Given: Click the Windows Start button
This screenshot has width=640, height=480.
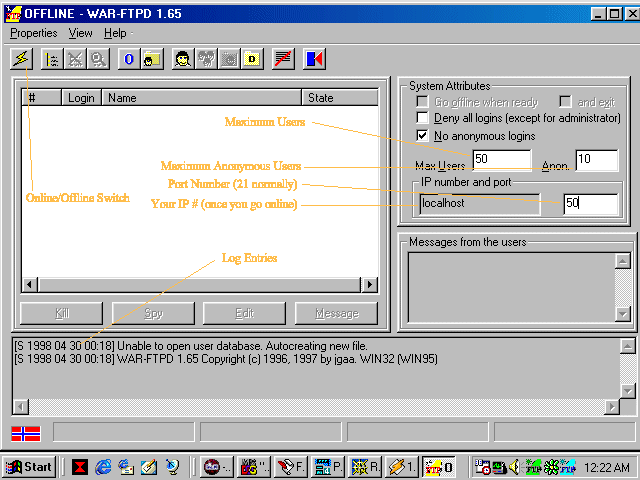Looking at the screenshot, I should click(29, 467).
